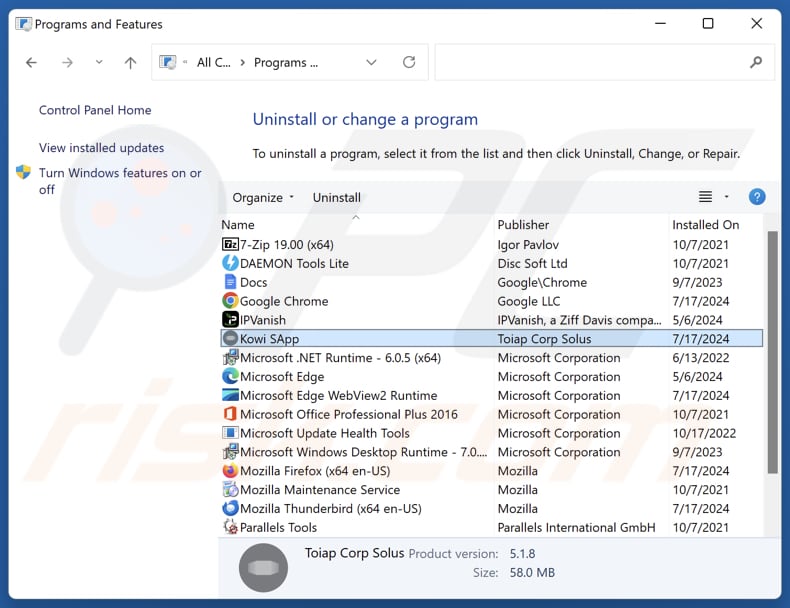
Task: Click the Microsoft Office Professional icon
Action: (230, 414)
